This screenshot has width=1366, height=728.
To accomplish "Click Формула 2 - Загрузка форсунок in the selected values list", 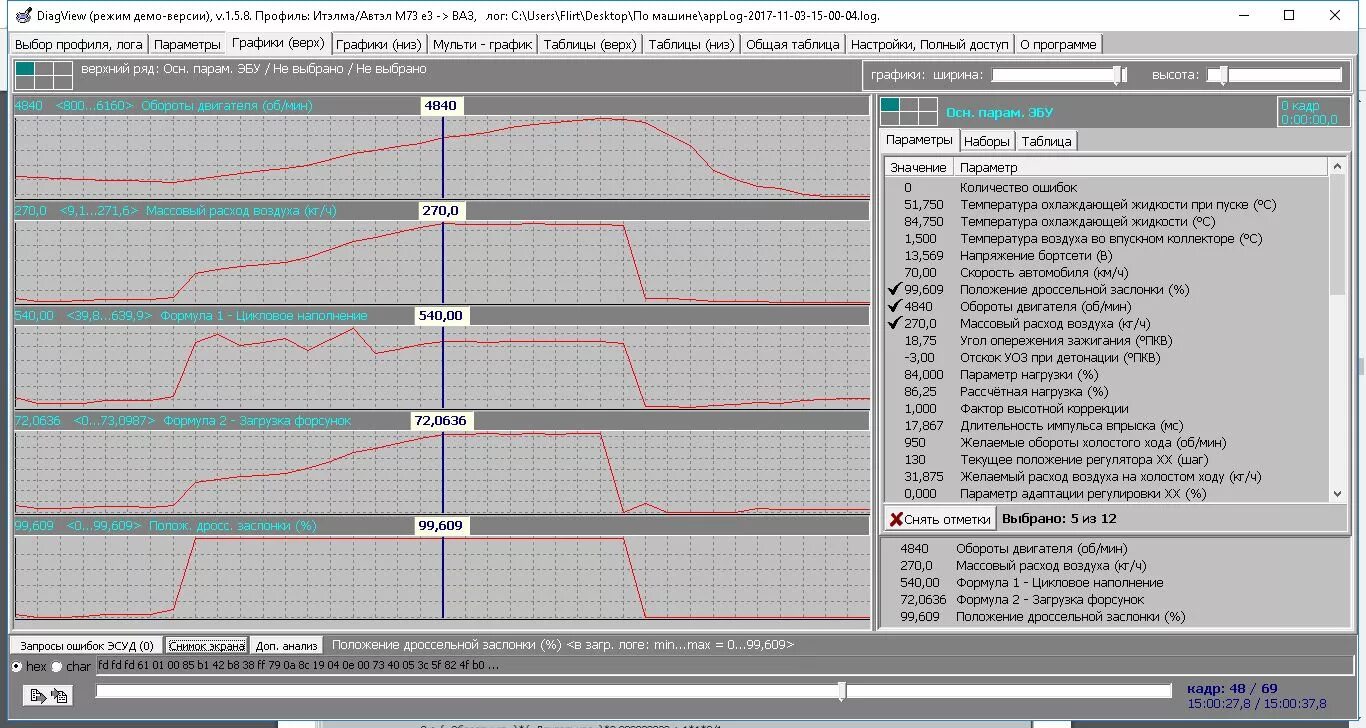I will [x=1050, y=599].
